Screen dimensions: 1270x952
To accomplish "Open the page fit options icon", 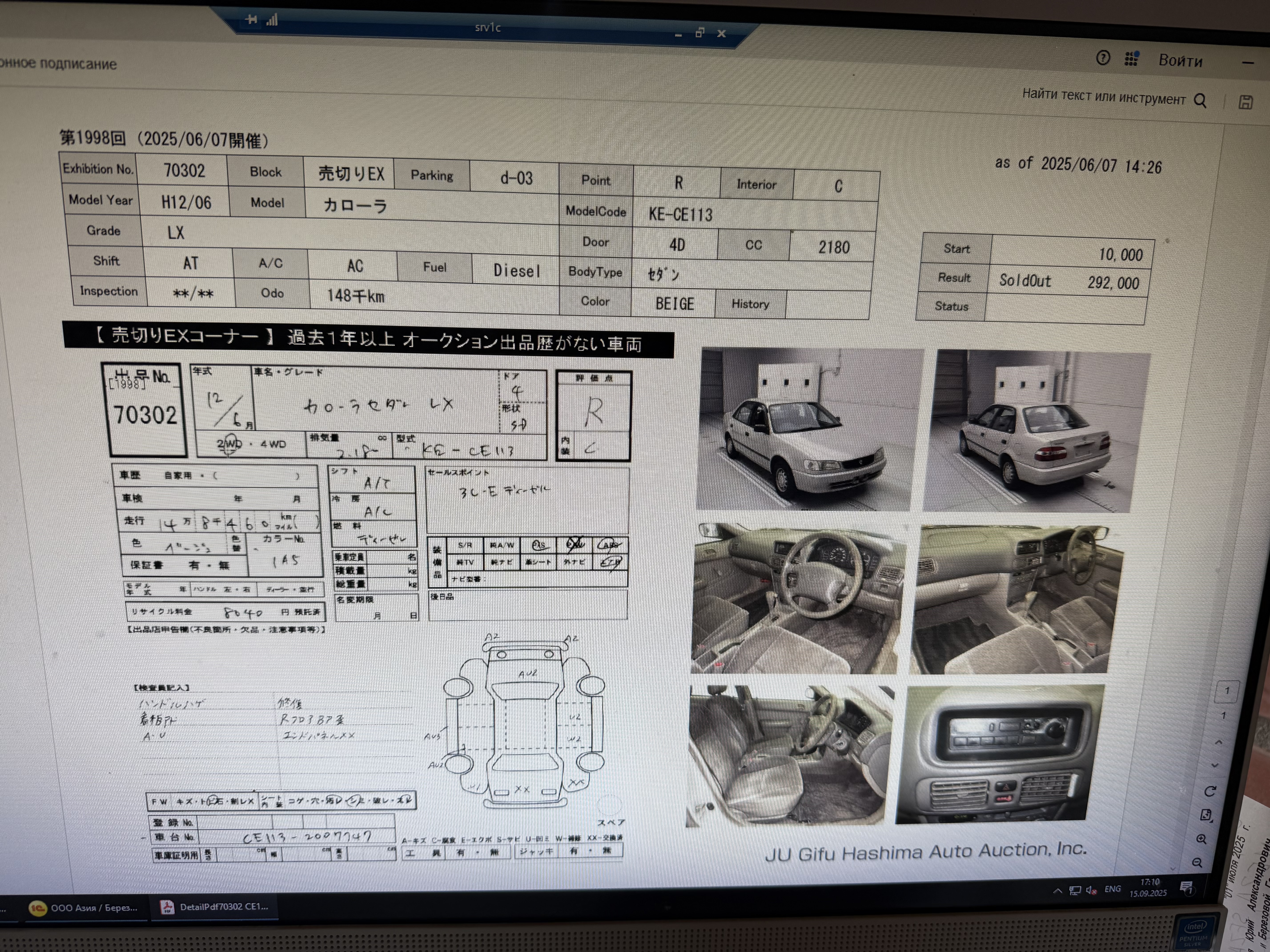I will [x=1206, y=815].
